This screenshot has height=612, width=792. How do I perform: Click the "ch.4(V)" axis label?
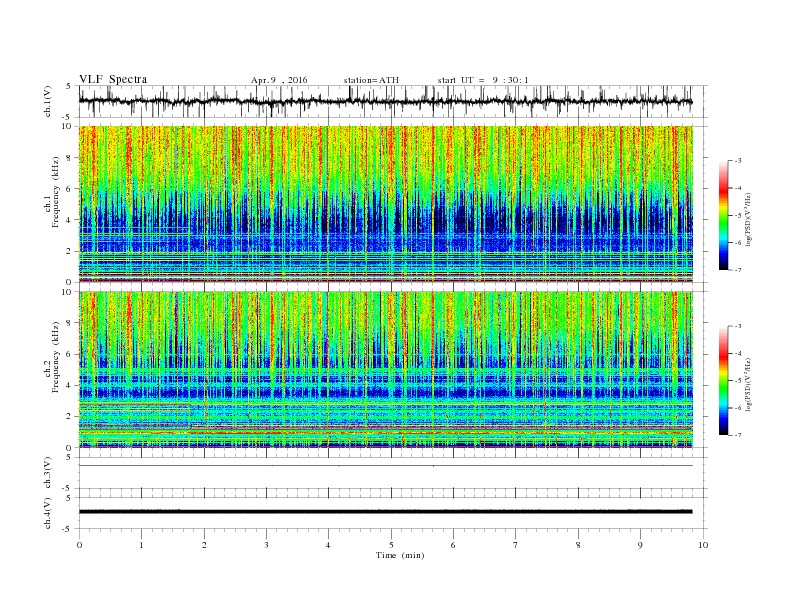48,513
